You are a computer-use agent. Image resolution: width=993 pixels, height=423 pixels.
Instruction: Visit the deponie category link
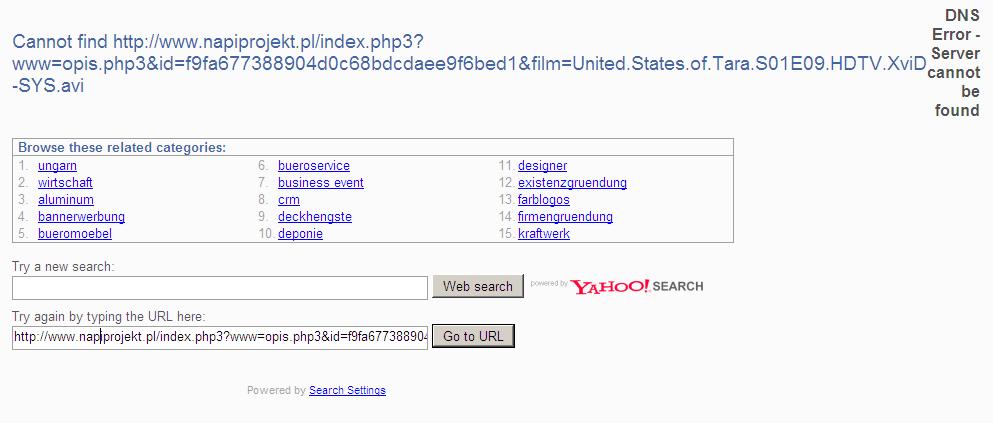(300, 234)
